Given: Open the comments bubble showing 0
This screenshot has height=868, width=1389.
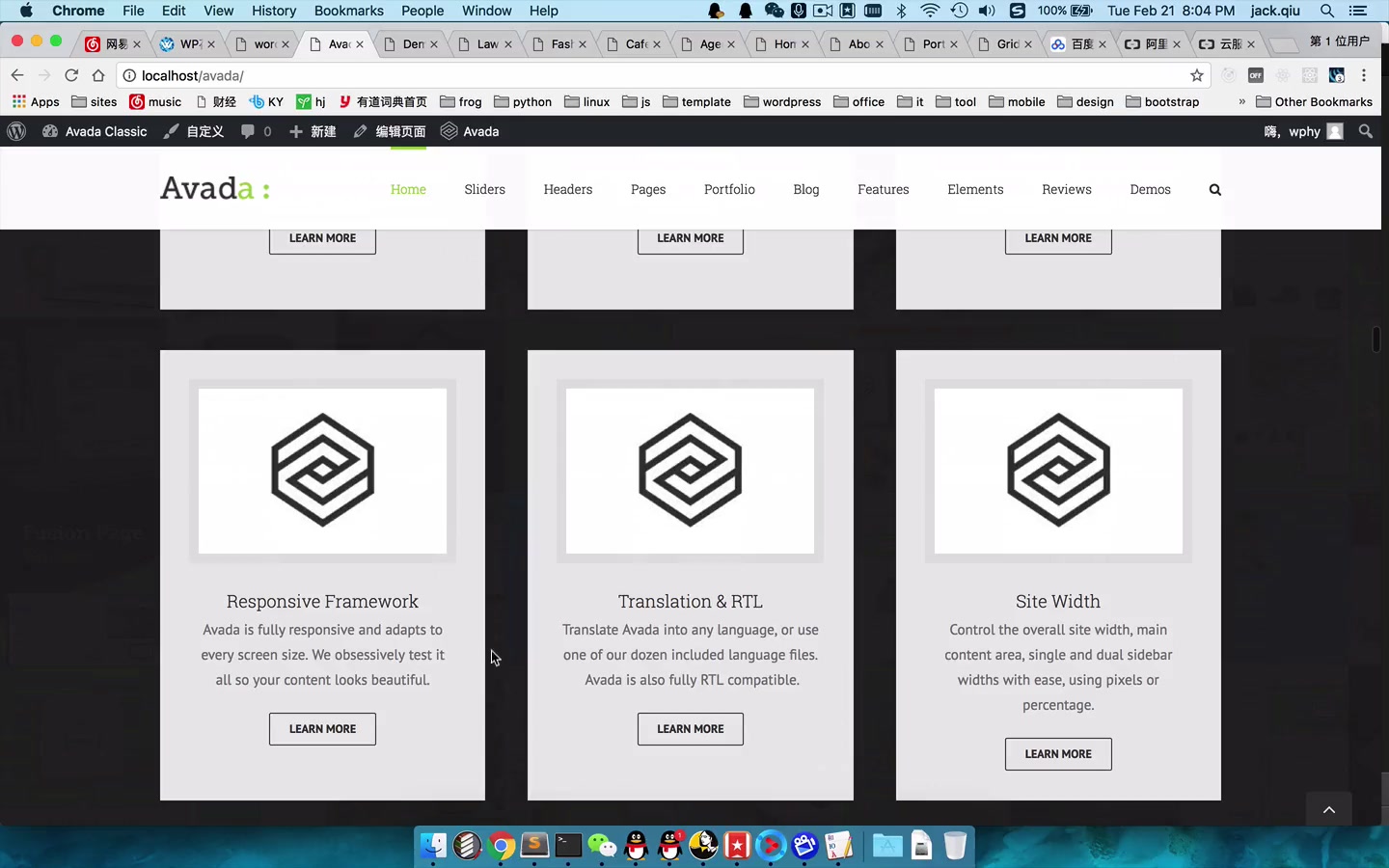Looking at the screenshot, I should coord(256,131).
